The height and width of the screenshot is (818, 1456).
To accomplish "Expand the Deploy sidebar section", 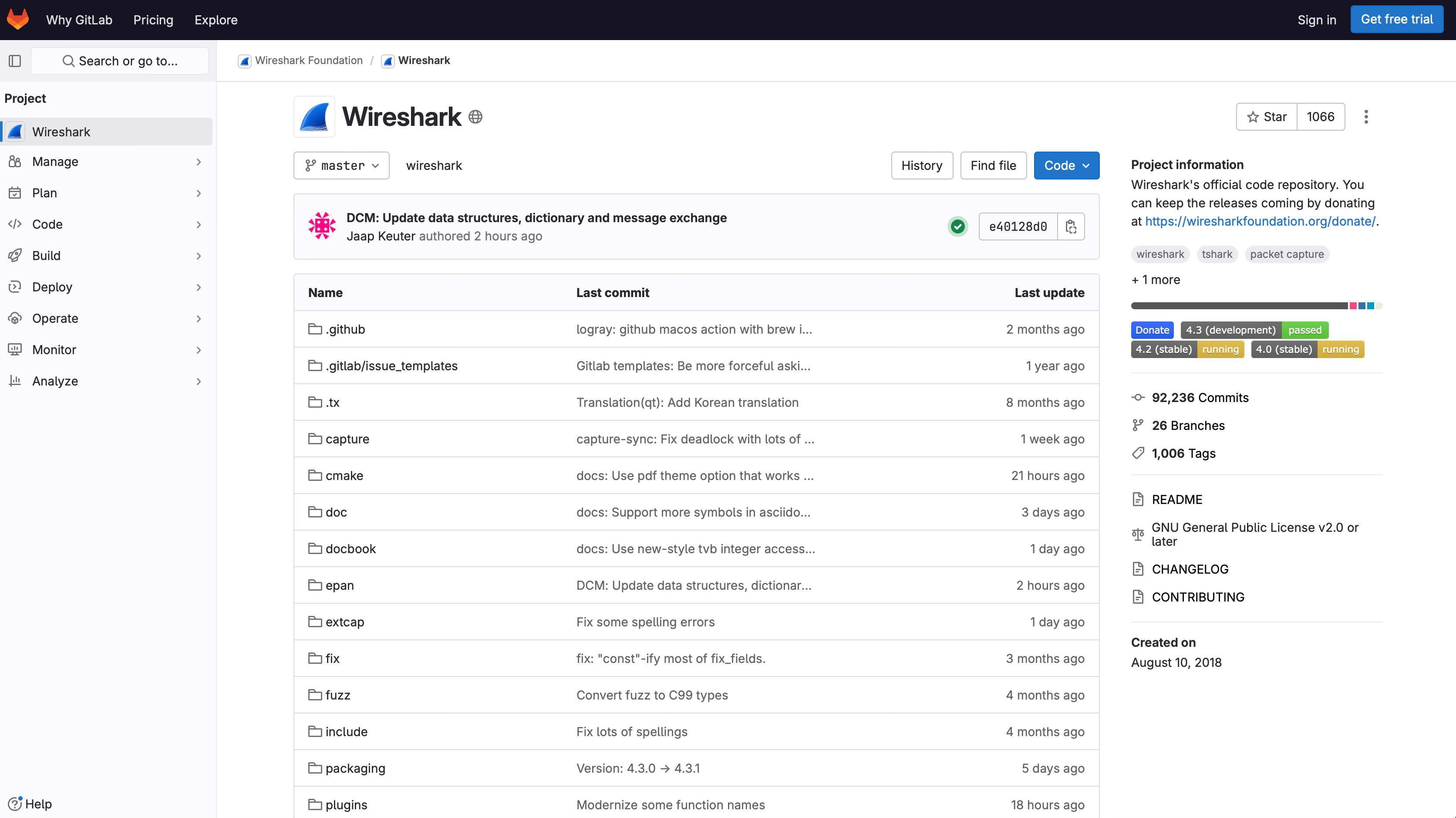I will [x=106, y=287].
